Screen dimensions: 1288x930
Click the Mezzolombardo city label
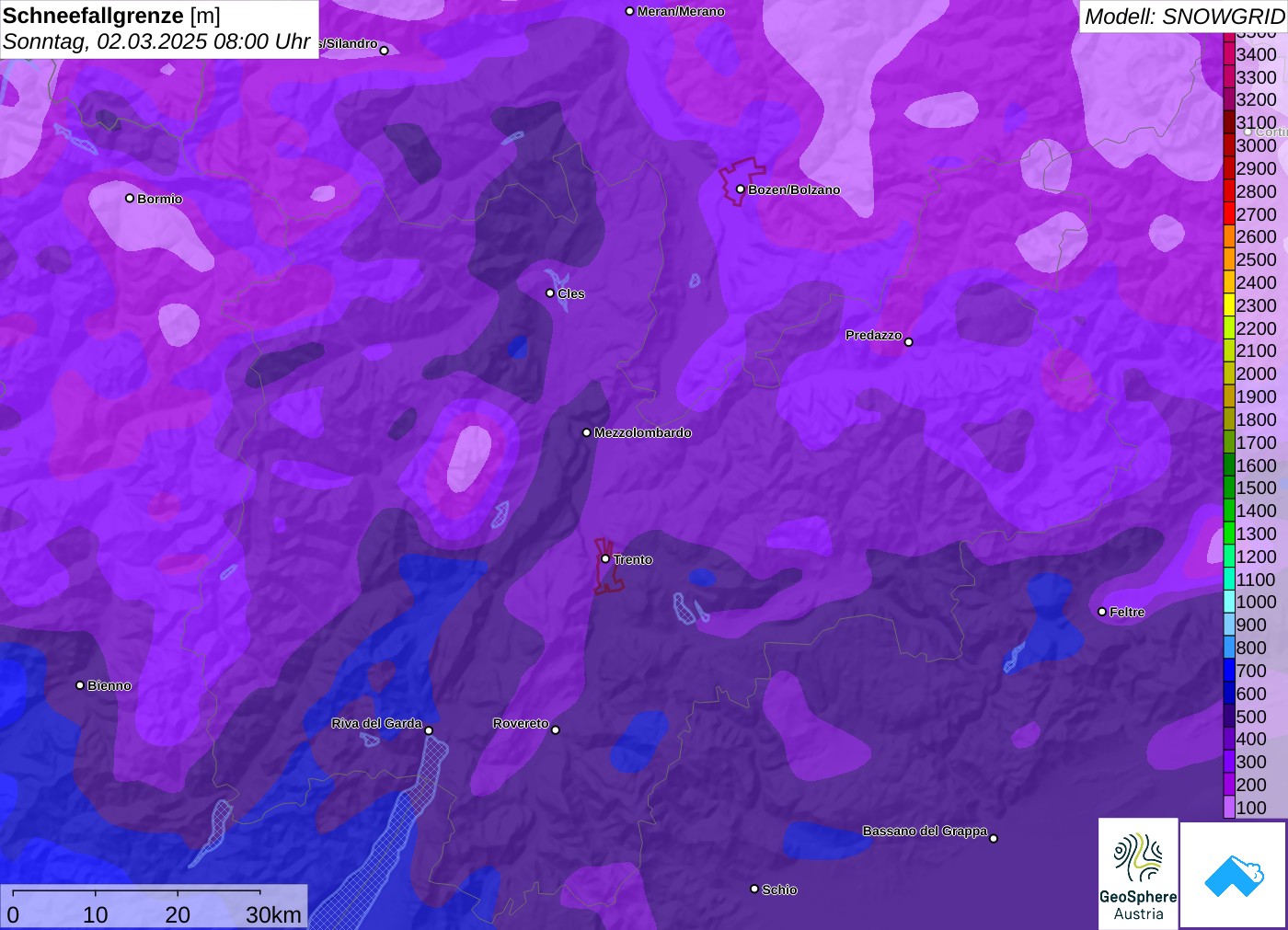tap(642, 432)
